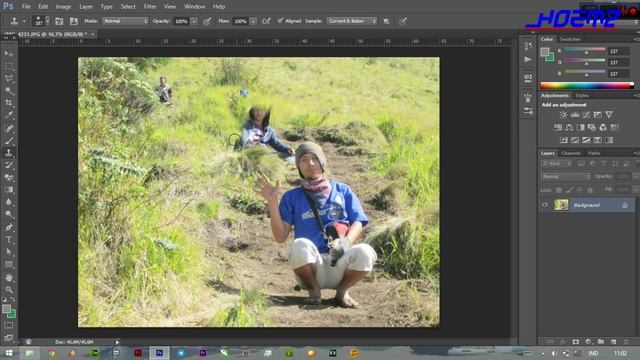Select the Pen tool
This screenshot has width=640, height=360.
pyautogui.click(x=9, y=227)
